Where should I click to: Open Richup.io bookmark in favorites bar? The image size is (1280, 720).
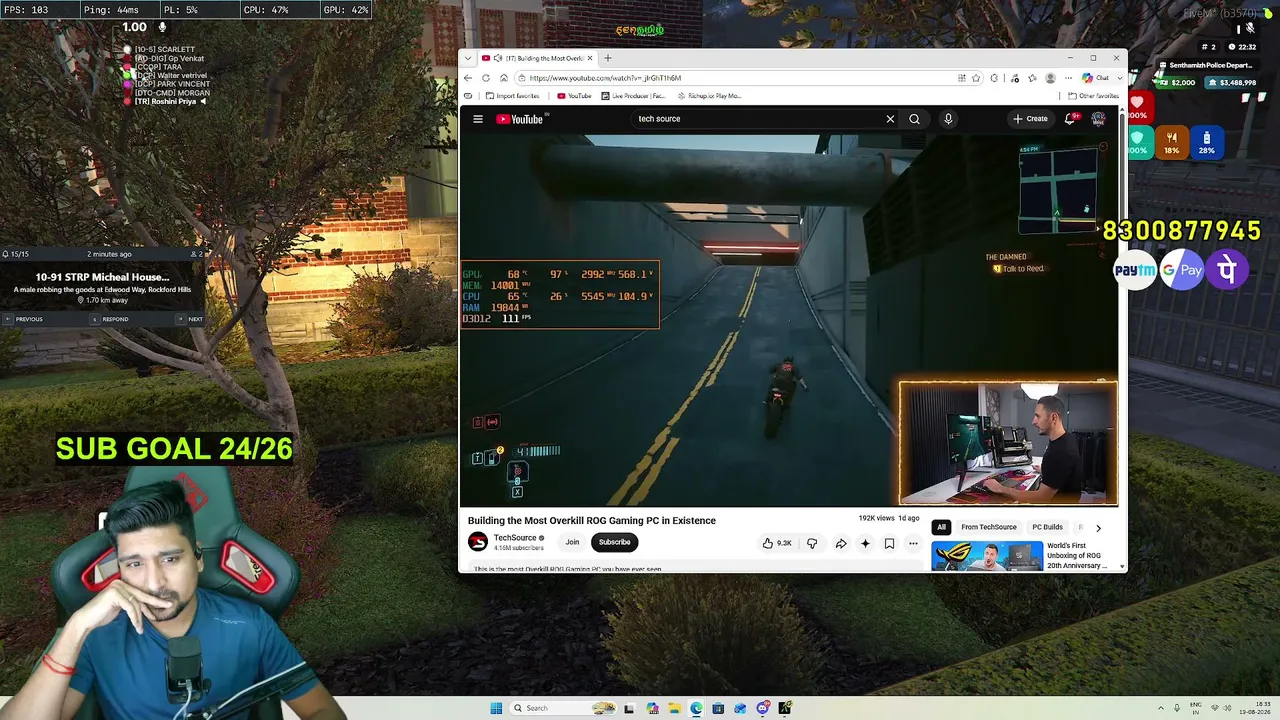pyautogui.click(x=709, y=96)
